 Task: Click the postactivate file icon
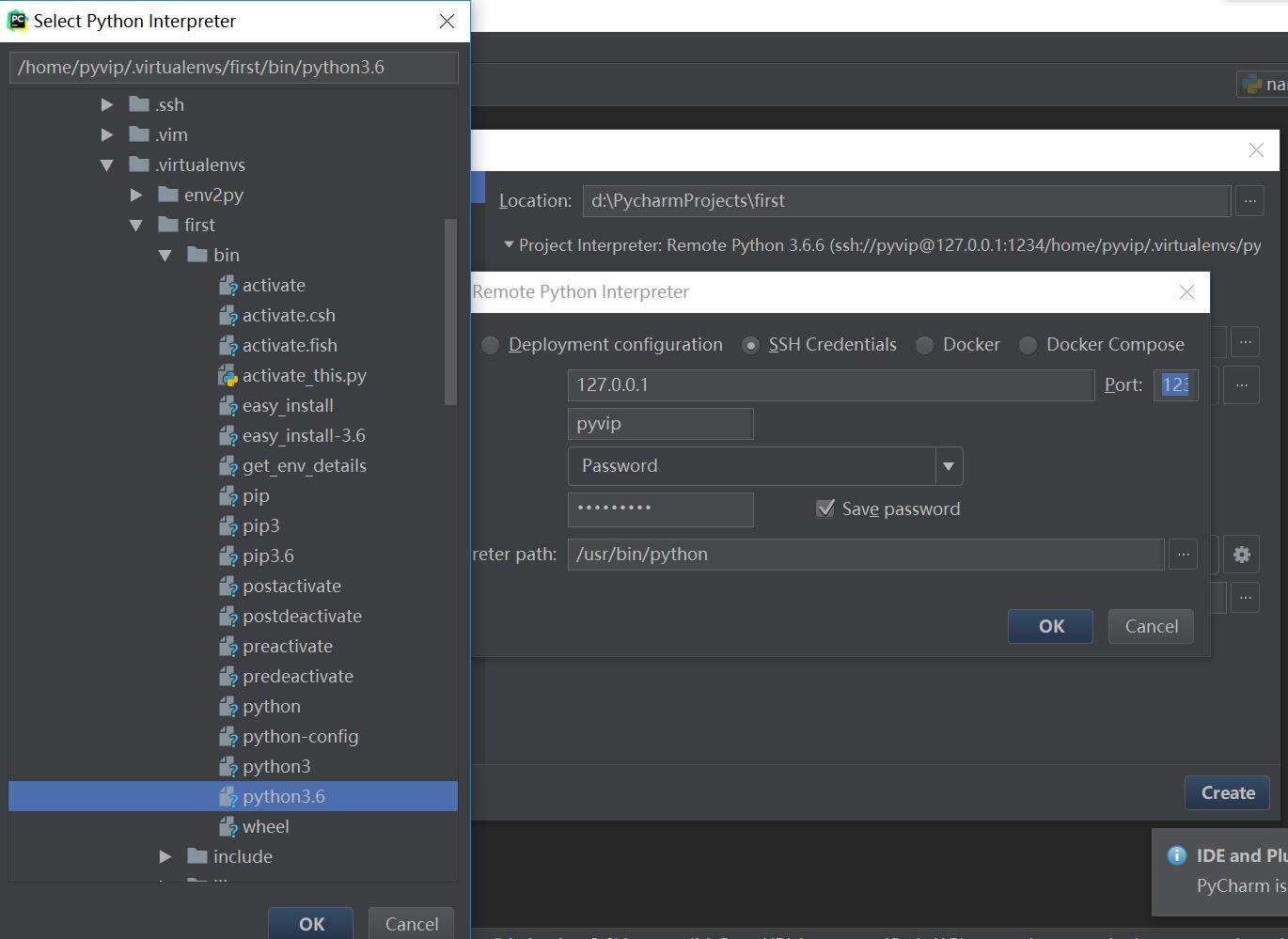pos(228,586)
